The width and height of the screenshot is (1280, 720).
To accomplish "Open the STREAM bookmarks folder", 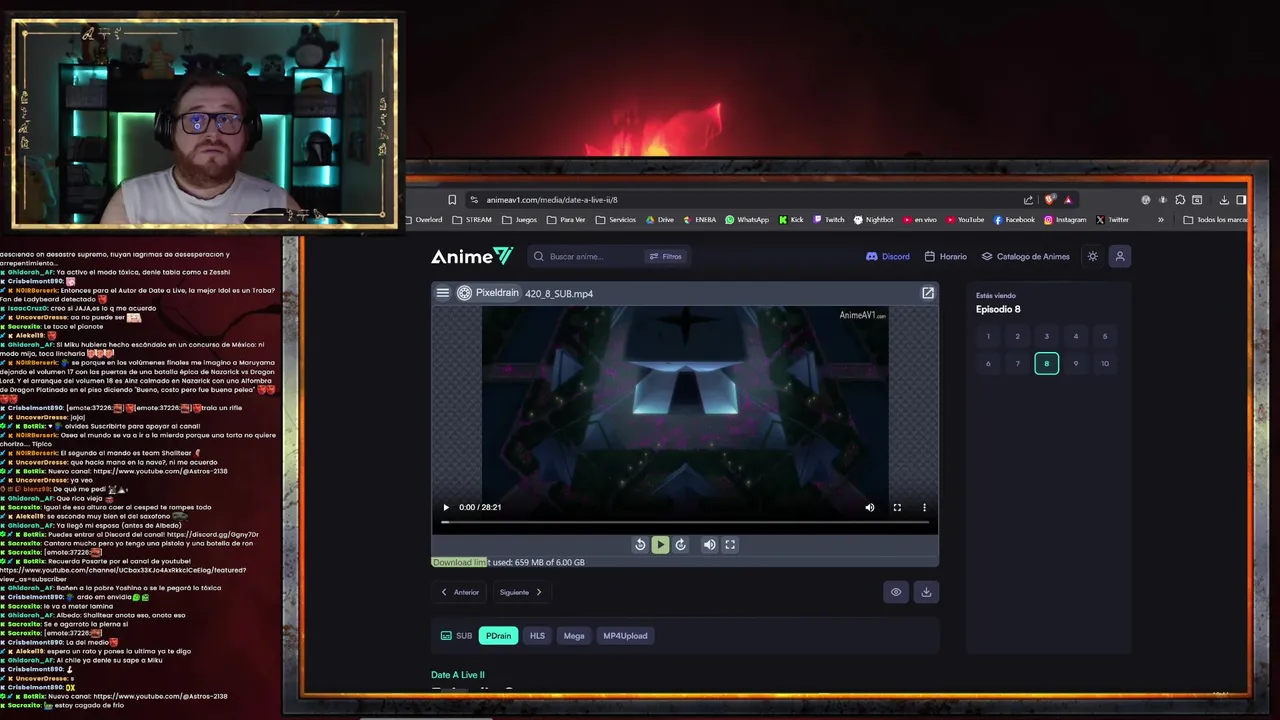I will pyautogui.click(x=472, y=220).
